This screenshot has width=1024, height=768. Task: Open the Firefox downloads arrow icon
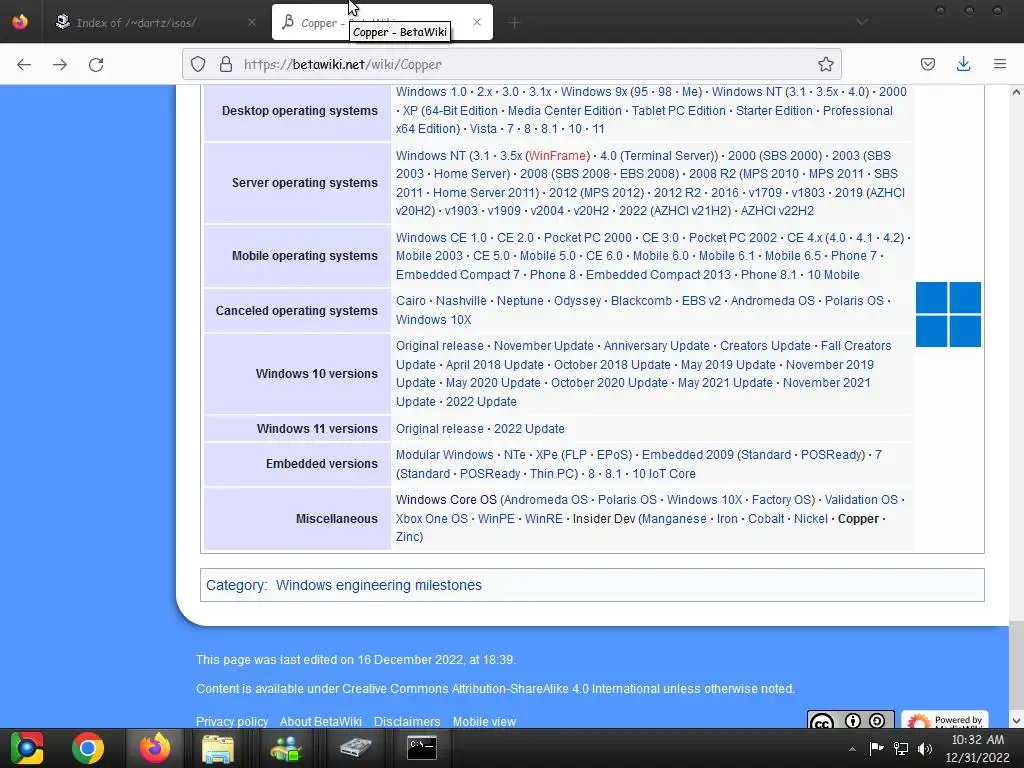963,64
